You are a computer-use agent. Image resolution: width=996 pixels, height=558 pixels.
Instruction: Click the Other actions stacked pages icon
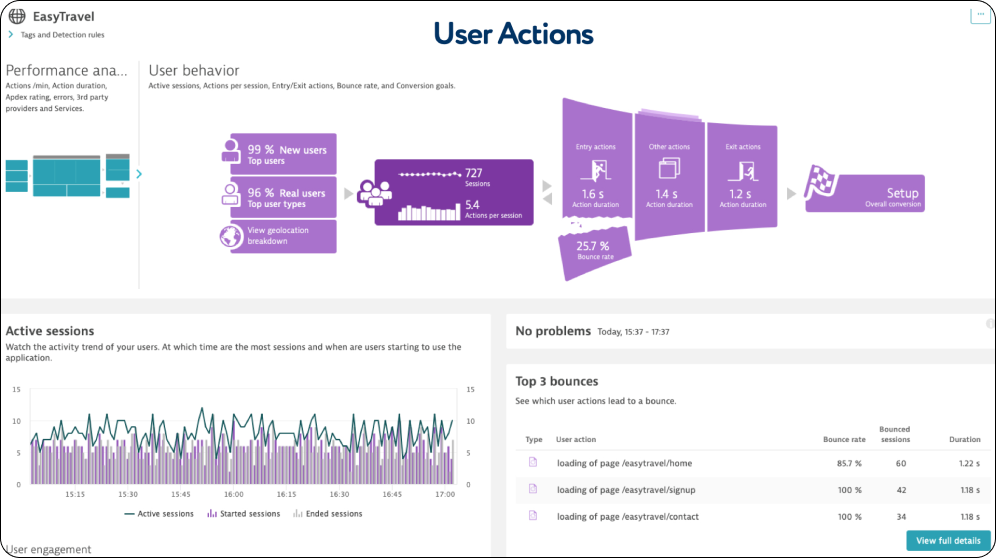tap(669, 168)
